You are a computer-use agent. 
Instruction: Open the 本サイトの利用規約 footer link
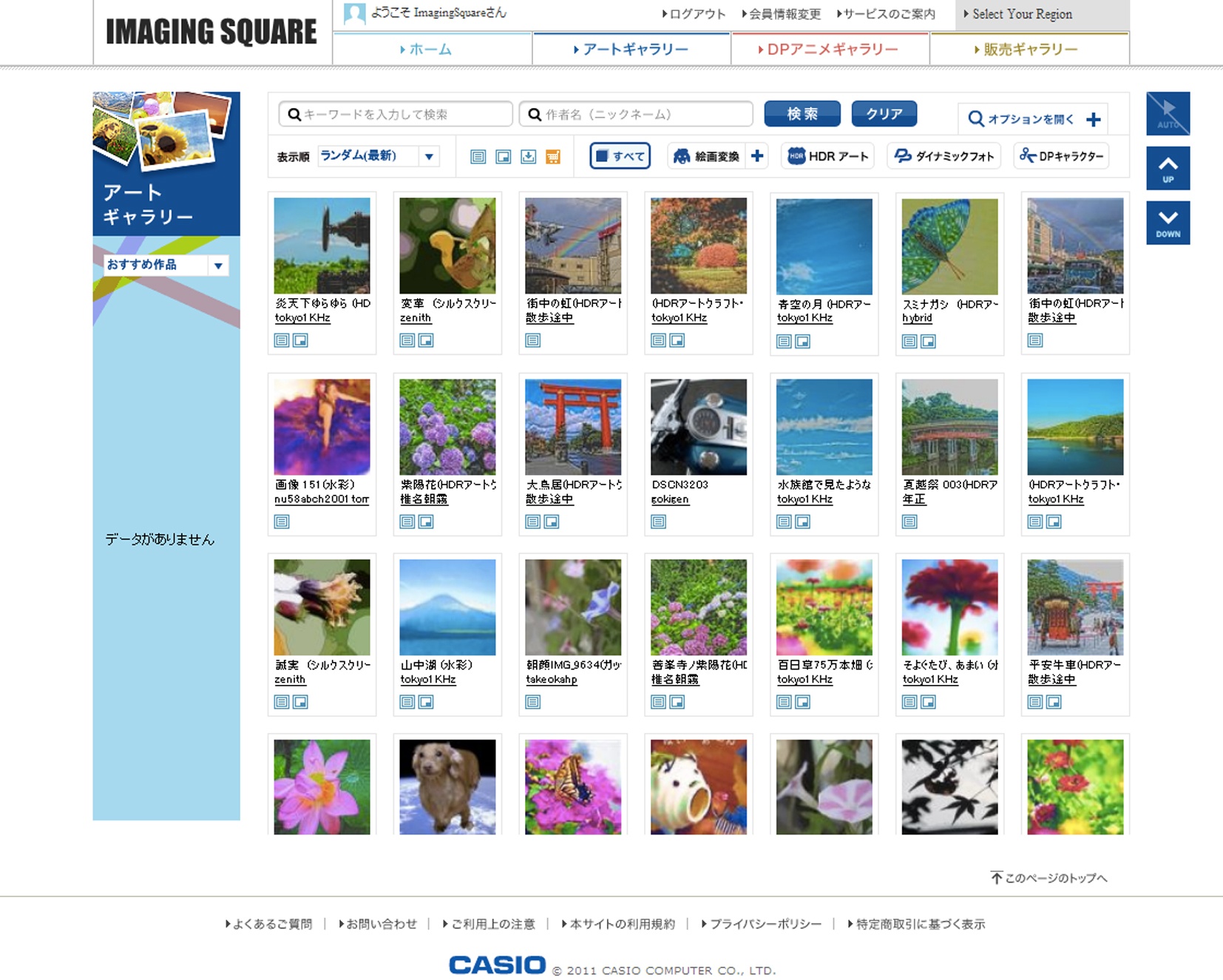(618, 924)
